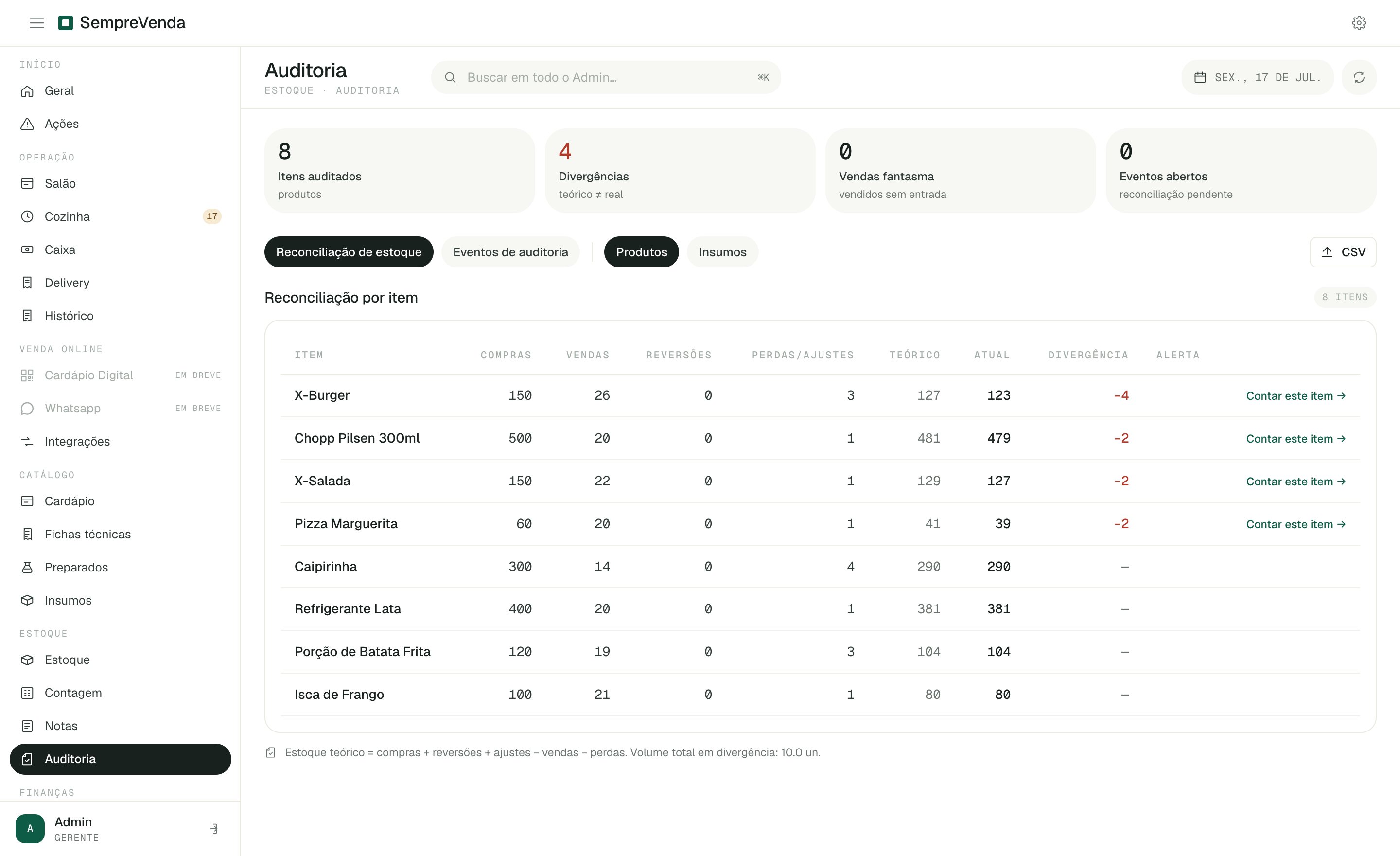Click the calendar icon in date selector
This screenshot has height=856, width=1400.
click(x=1199, y=77)
